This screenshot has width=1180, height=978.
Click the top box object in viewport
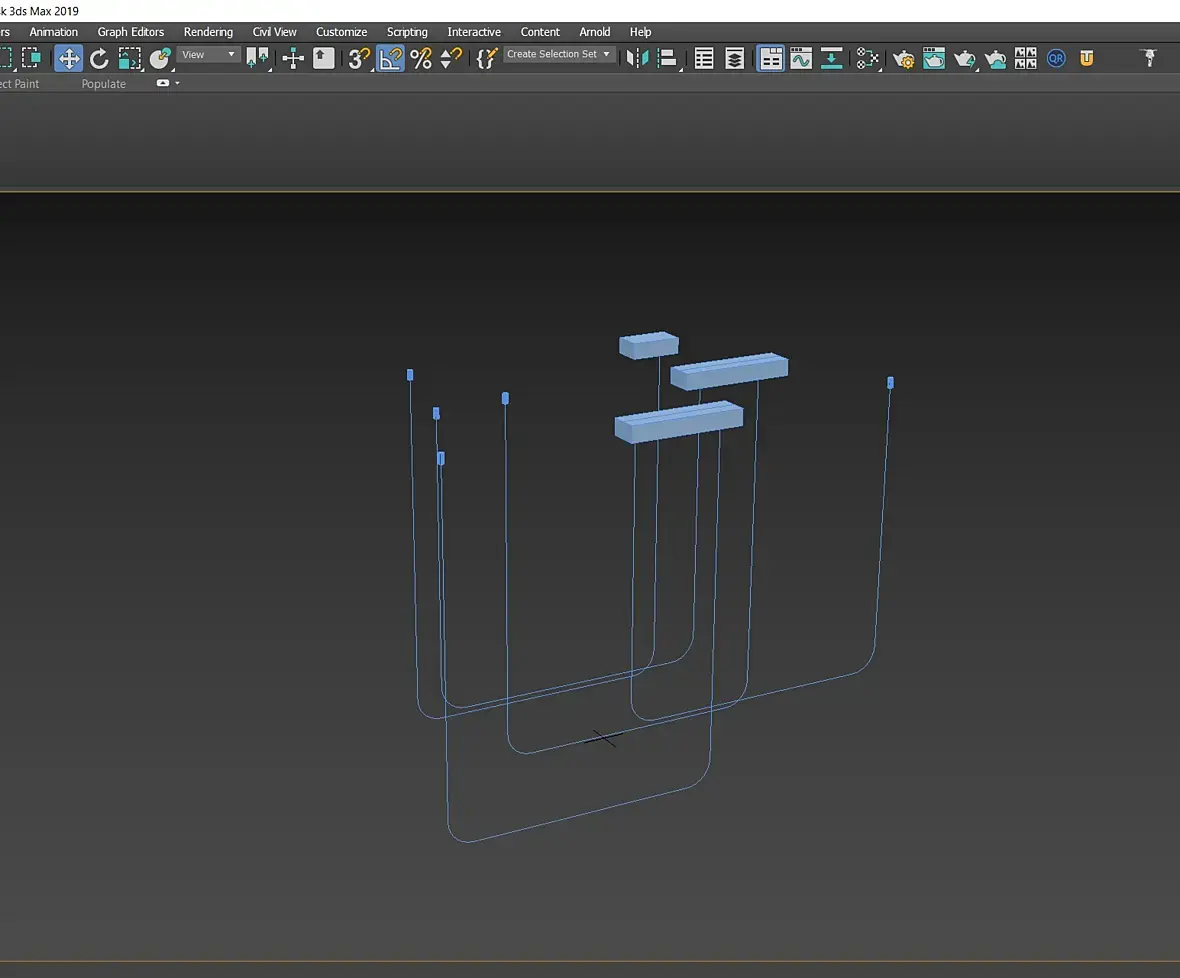(648, 345)
